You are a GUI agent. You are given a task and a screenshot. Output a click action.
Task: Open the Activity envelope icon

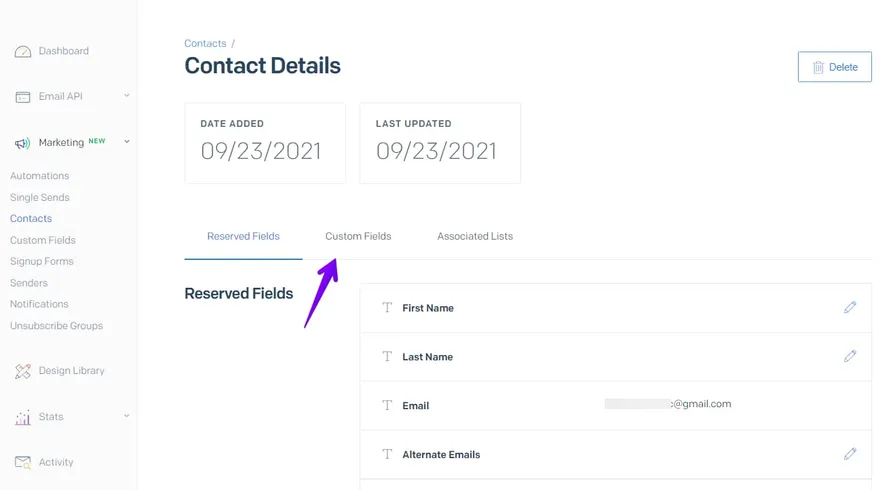click(x=22, y=462)
